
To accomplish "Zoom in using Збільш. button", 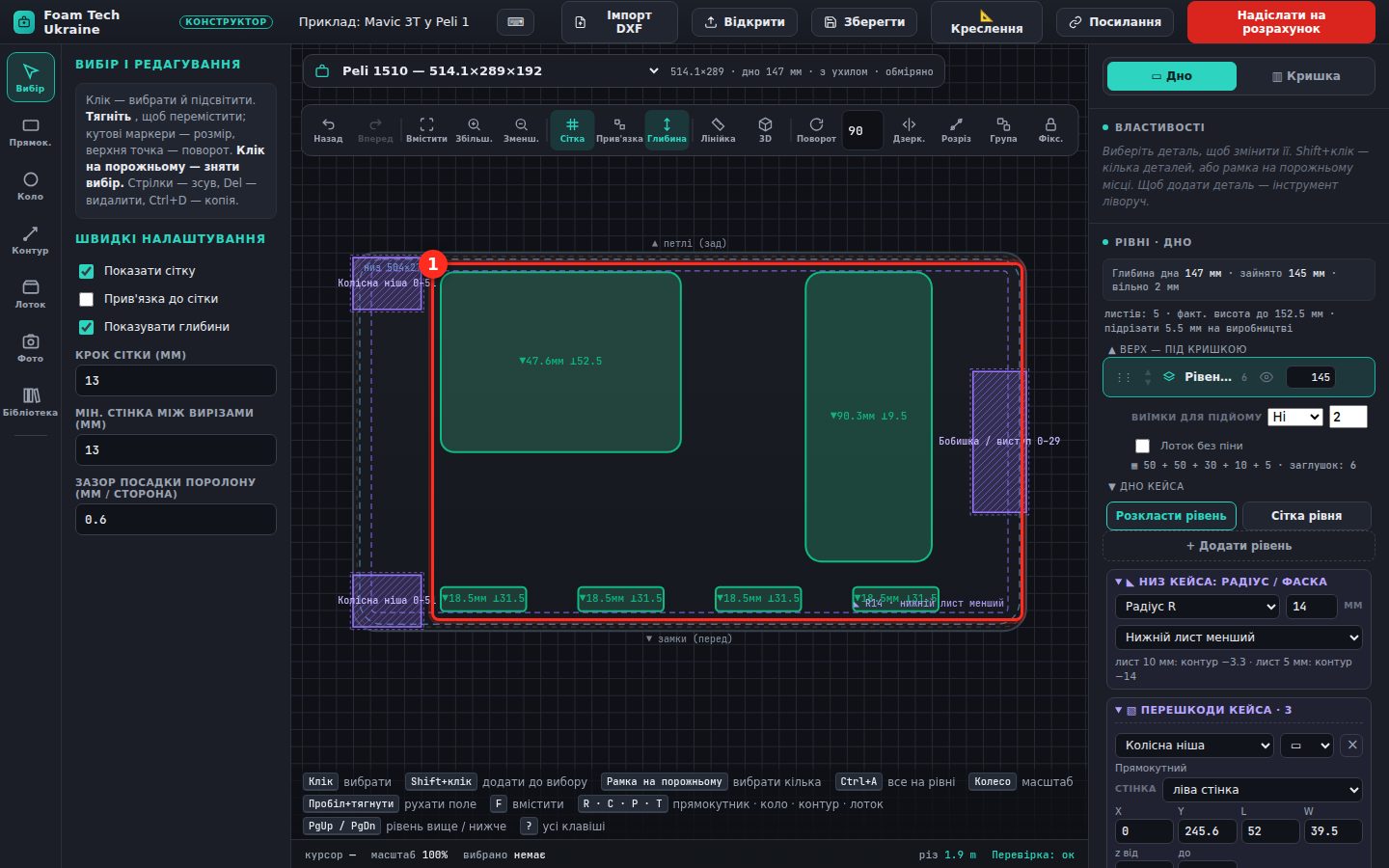I will pyautogui.click(x=474, y=130).
